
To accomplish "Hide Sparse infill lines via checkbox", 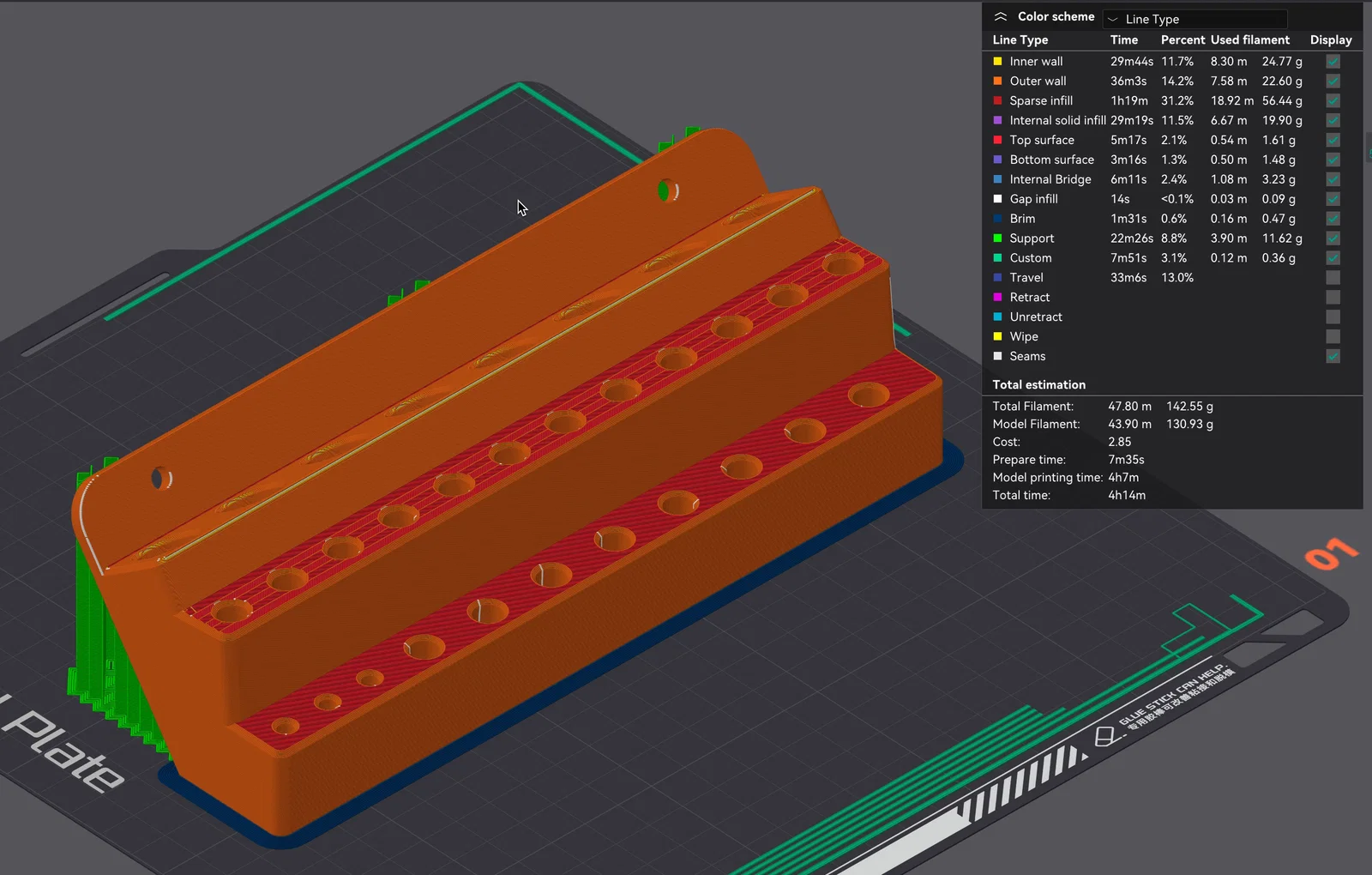I will pyautogui.click(x=1333, y=101).
